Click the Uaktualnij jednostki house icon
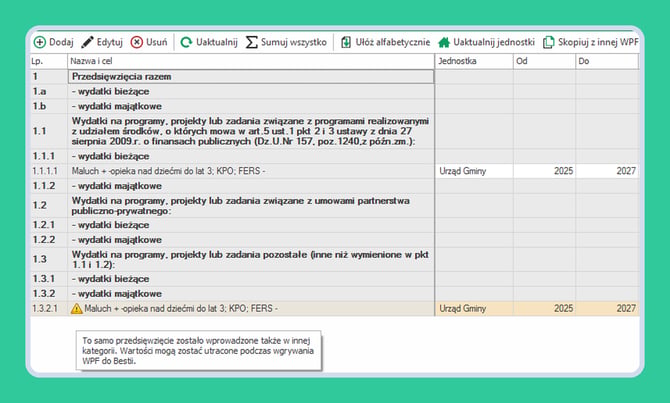 [x=444, y=42]
